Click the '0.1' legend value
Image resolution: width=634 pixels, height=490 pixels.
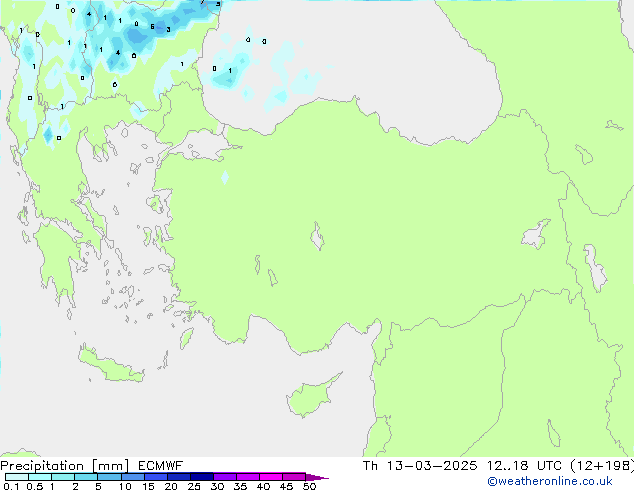click(x=11, y=486)
